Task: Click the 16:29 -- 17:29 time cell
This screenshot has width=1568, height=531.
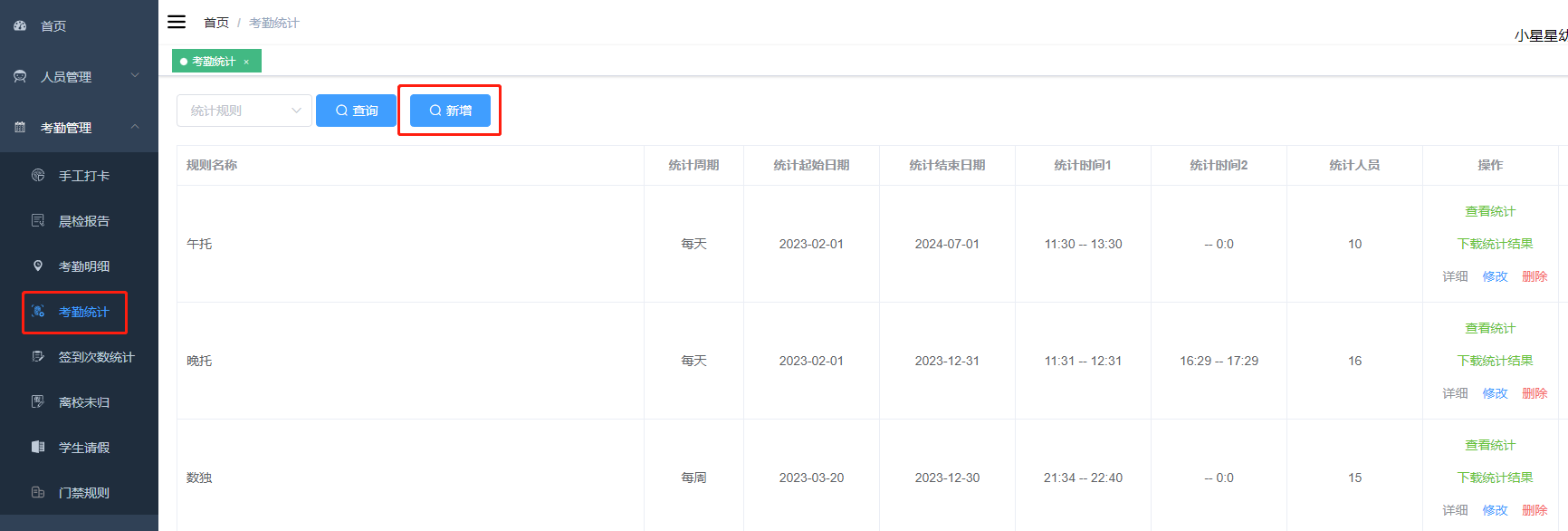Action: click(x=1219, y=361)
